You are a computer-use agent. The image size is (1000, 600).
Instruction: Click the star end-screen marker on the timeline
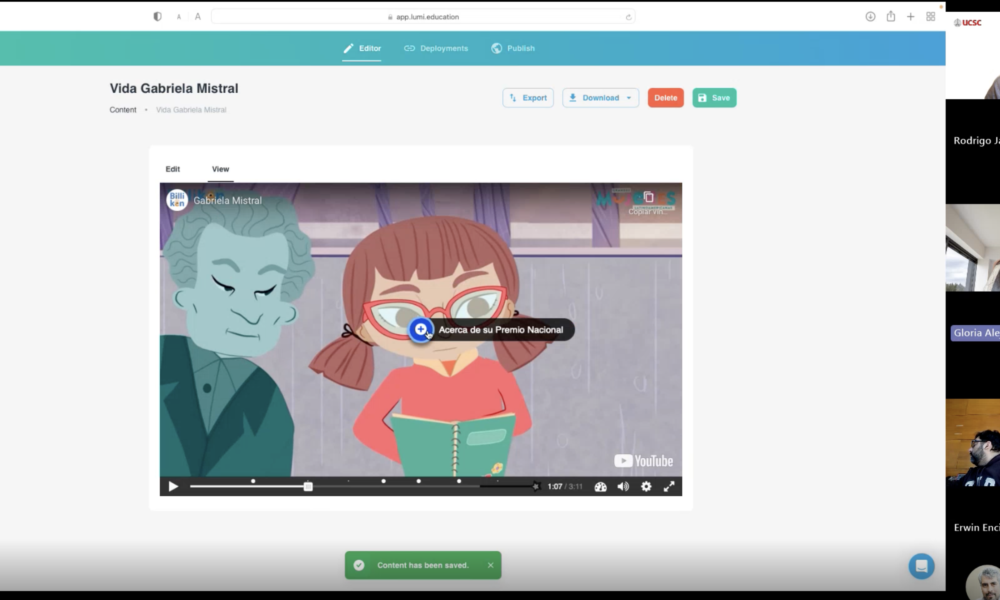[x=536, y=487]
